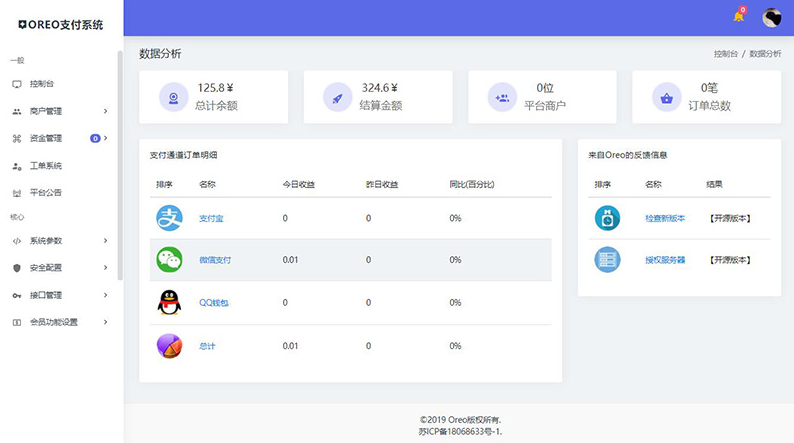The image size is (794, 443).
Task: Open the user avatar menu
Action: 772,18
